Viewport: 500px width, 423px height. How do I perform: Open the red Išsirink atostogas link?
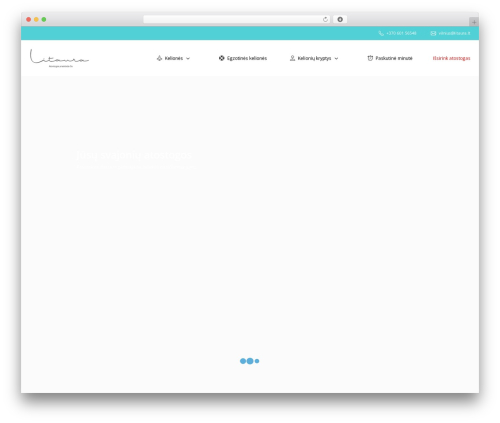point(451,58)
